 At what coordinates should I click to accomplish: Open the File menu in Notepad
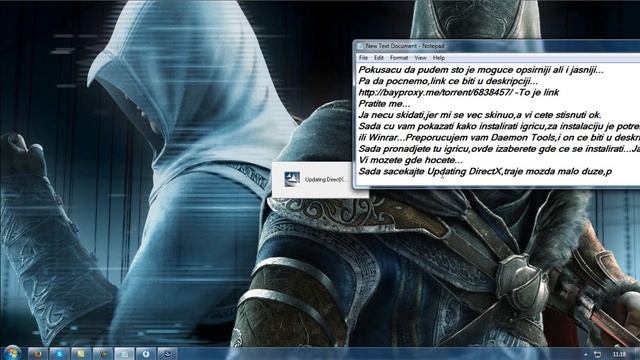[x=363, y=58]
